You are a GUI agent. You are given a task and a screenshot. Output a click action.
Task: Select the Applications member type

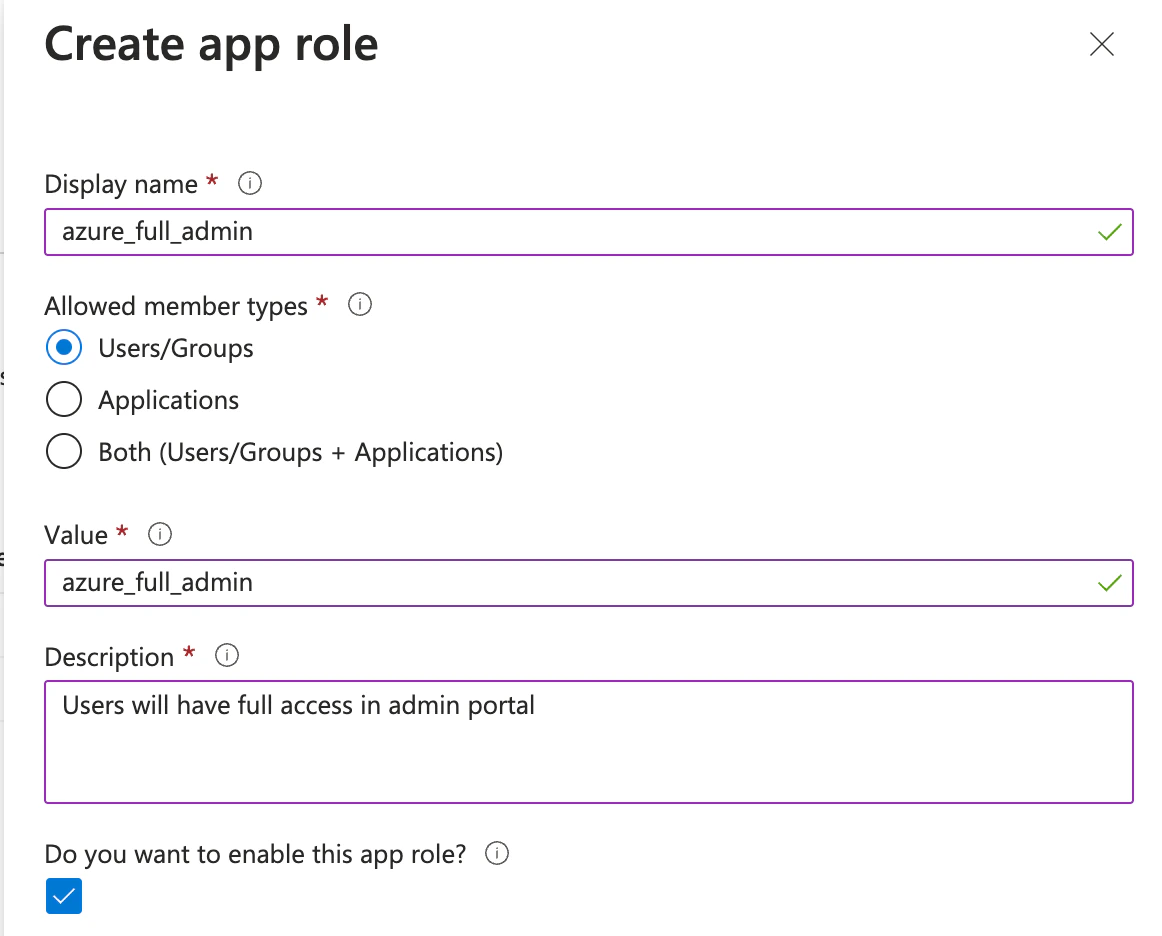tap(64, 399)
